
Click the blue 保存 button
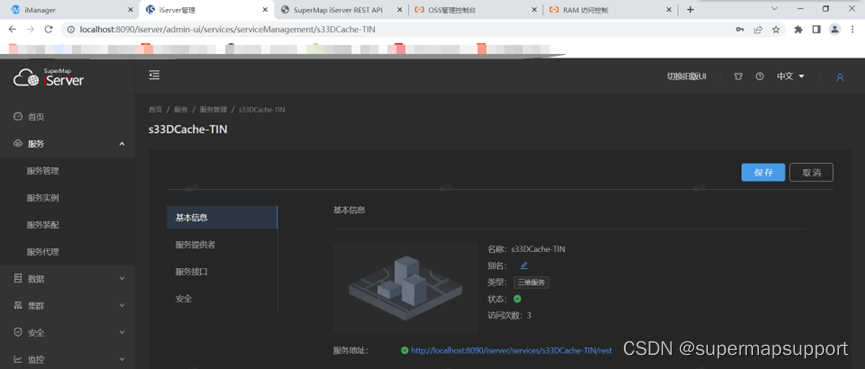(x=763, y=172)
